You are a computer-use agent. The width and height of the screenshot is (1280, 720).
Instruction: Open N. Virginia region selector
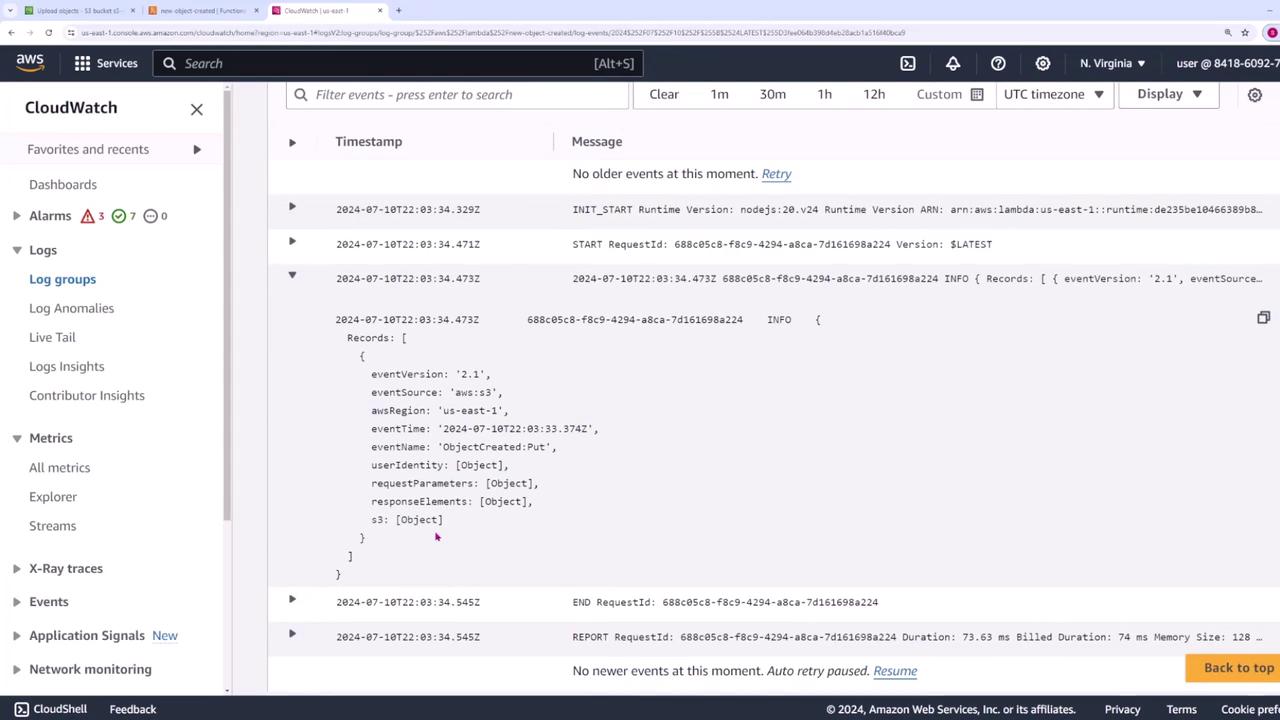(1112, 63)
